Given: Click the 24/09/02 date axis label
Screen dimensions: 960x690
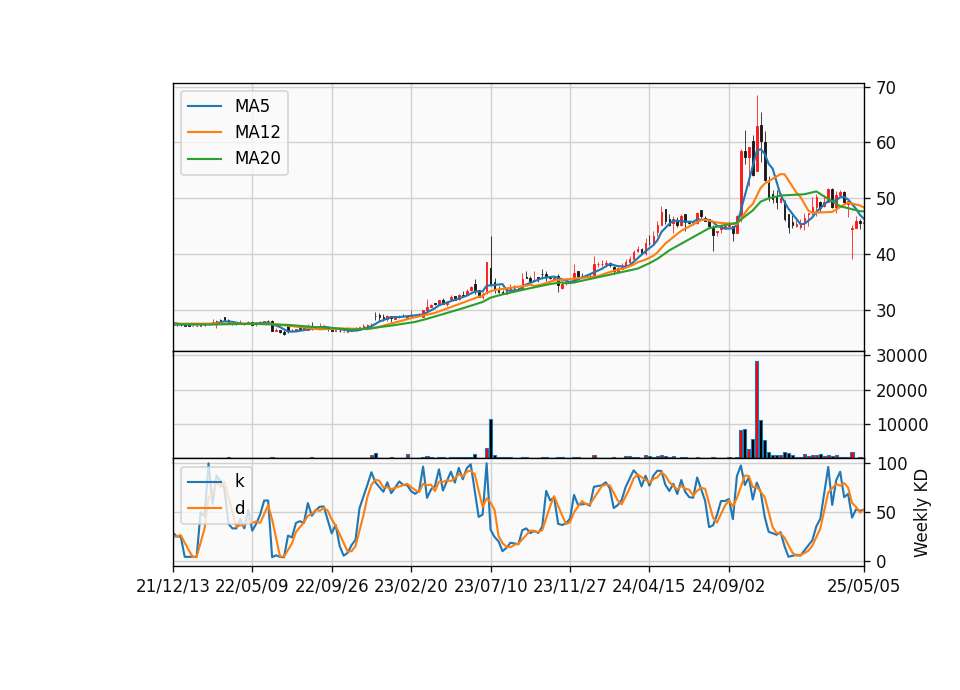Looking at the screenshot, I should pyautogui.click(x=729, y=586).
